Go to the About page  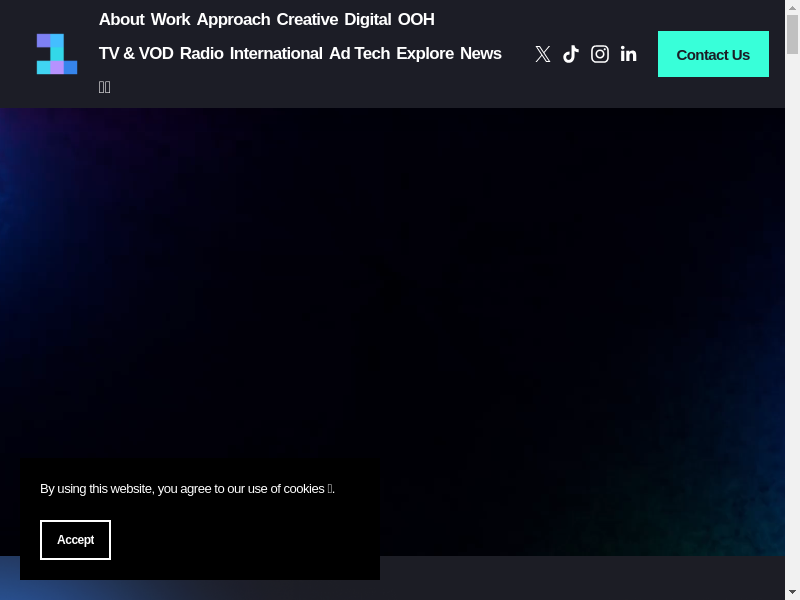(x=121, y=19)
